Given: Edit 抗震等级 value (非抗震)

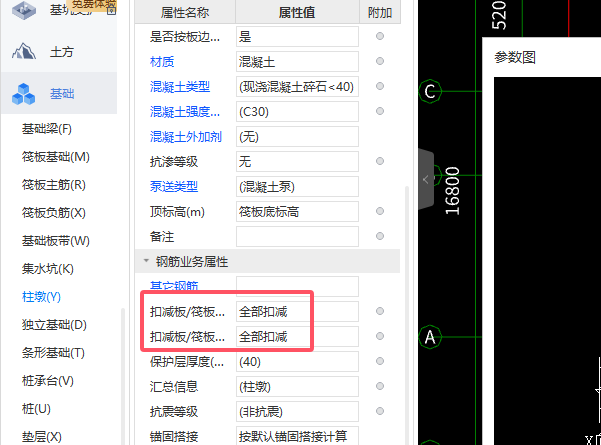Looking at the screenshot, I should [x=297, y=412].
